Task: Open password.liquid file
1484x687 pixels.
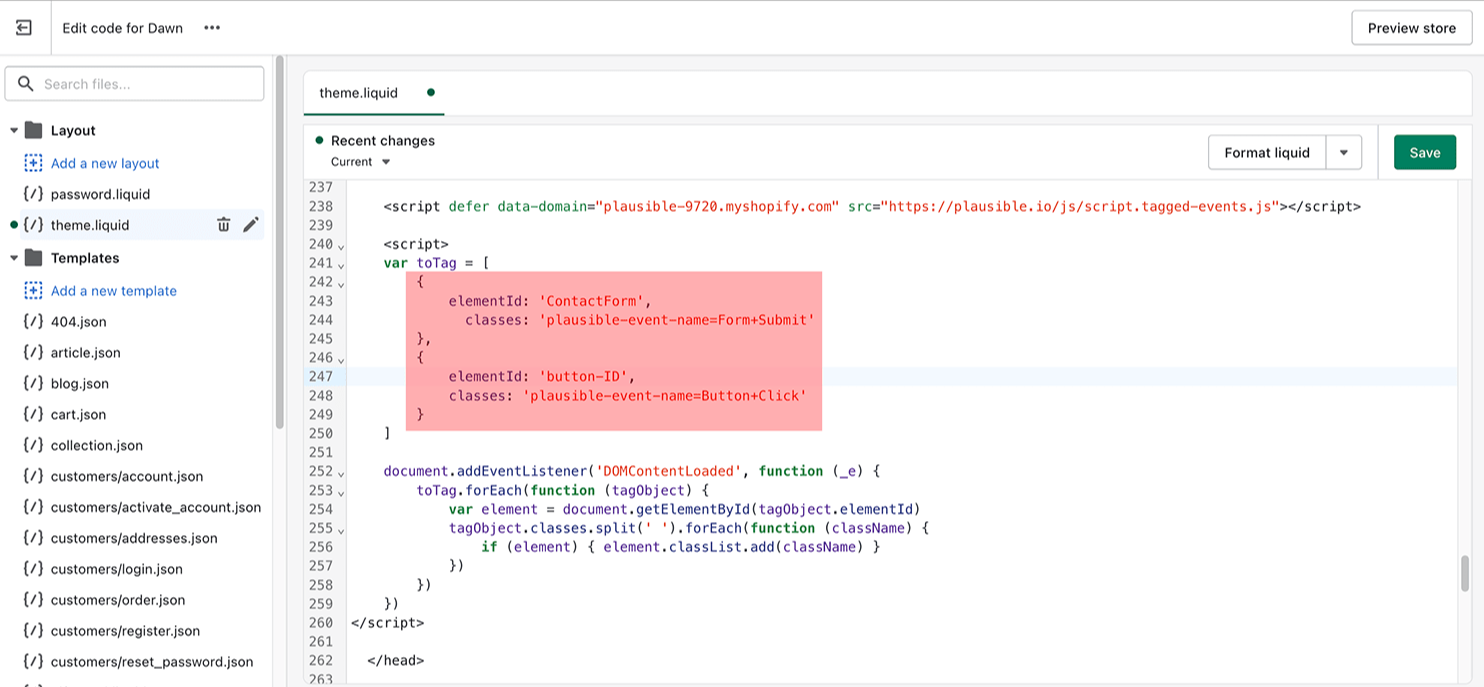Action: 100,194
